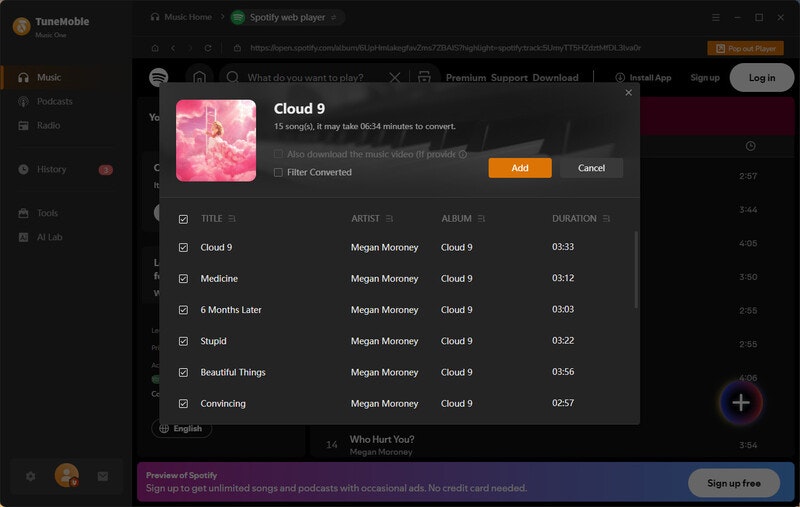
Task: Click the hamburger menu icon in title bar
Action: tap(716, 17)
